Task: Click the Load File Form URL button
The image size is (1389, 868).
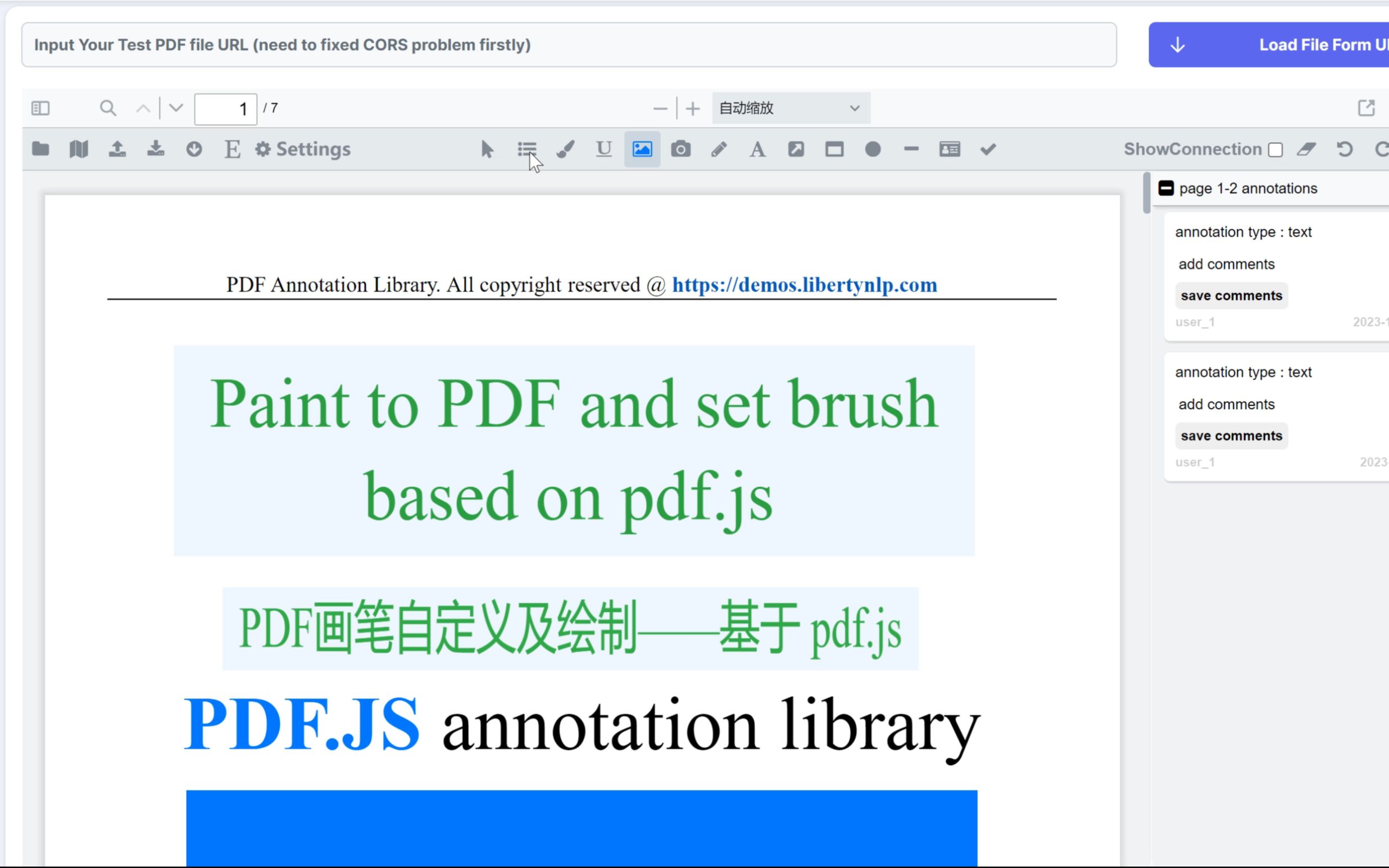Action: [1291, 45]
